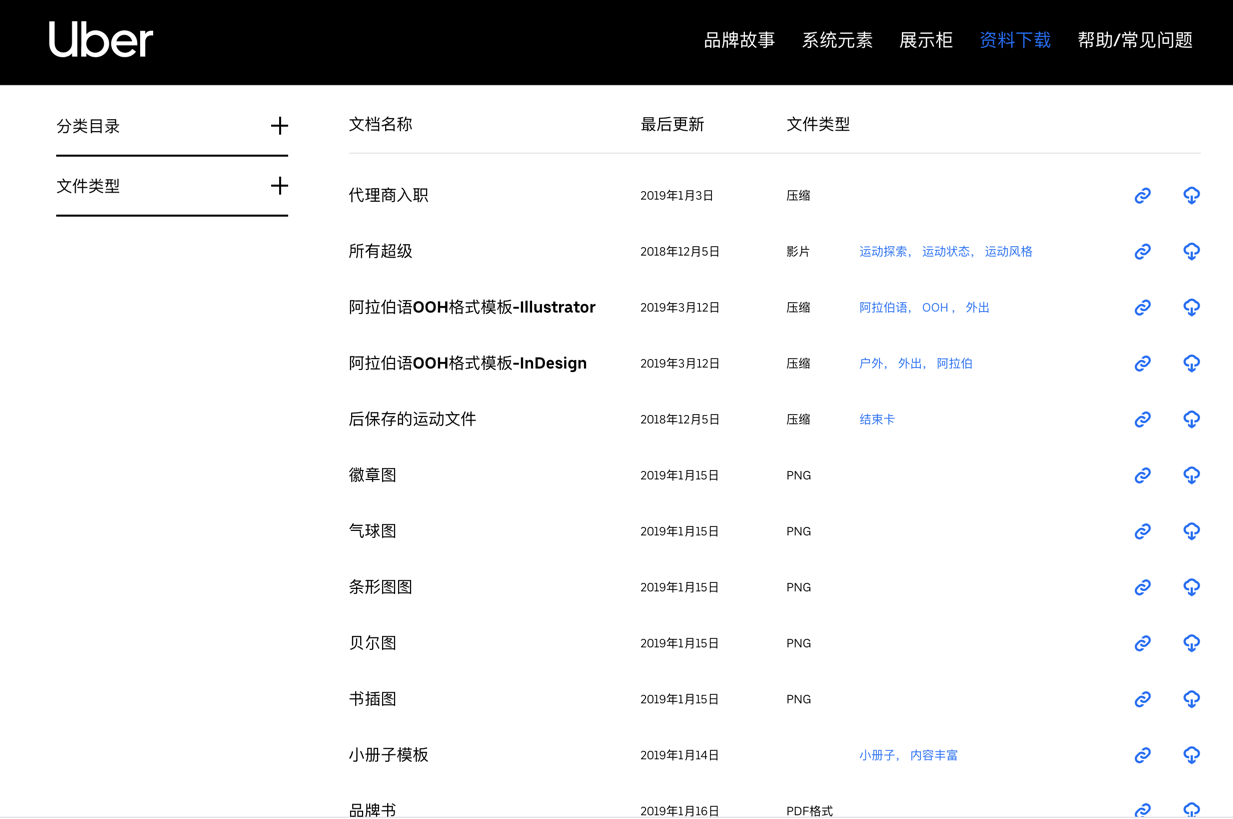
Task: Download 阿拉伯语OOH格式模板-Illustrator file
Action: [x=1191, y=308]
